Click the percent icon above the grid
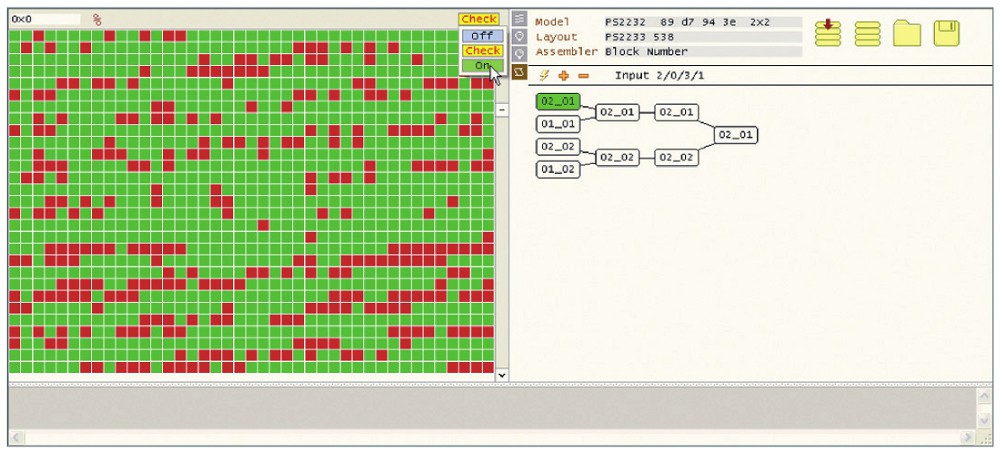The width and height of the screenshot is (1000, 454). [x=97, y=19]
